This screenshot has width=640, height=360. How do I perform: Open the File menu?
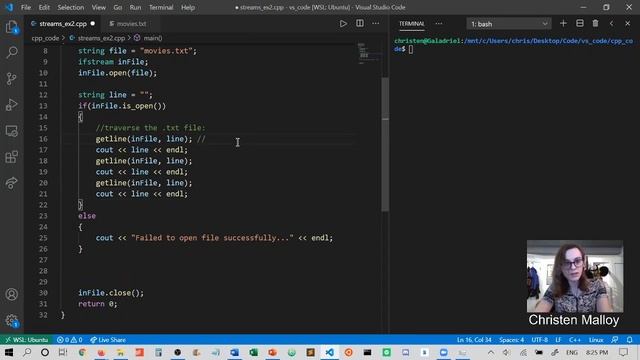pyautogui.click(x=26, y=7)
